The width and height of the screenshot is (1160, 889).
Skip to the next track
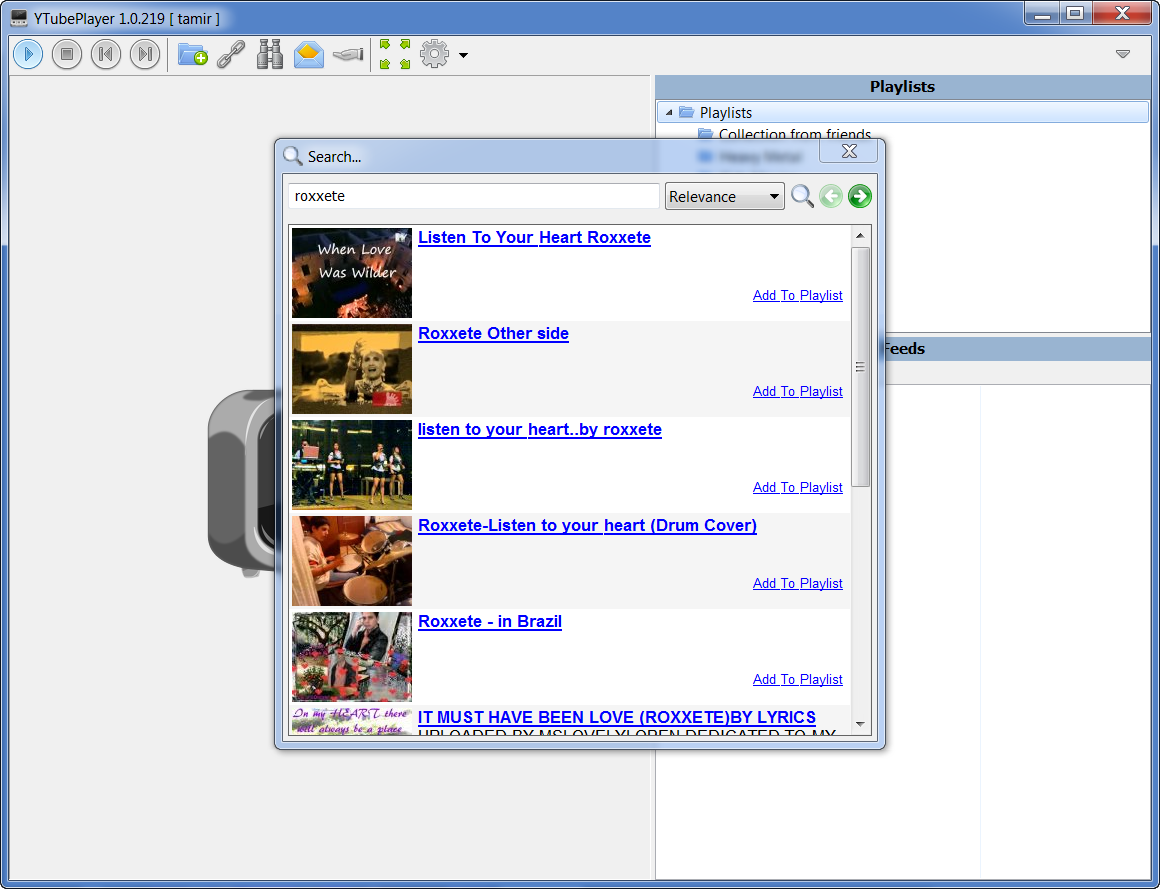click(x=145, y=54)
